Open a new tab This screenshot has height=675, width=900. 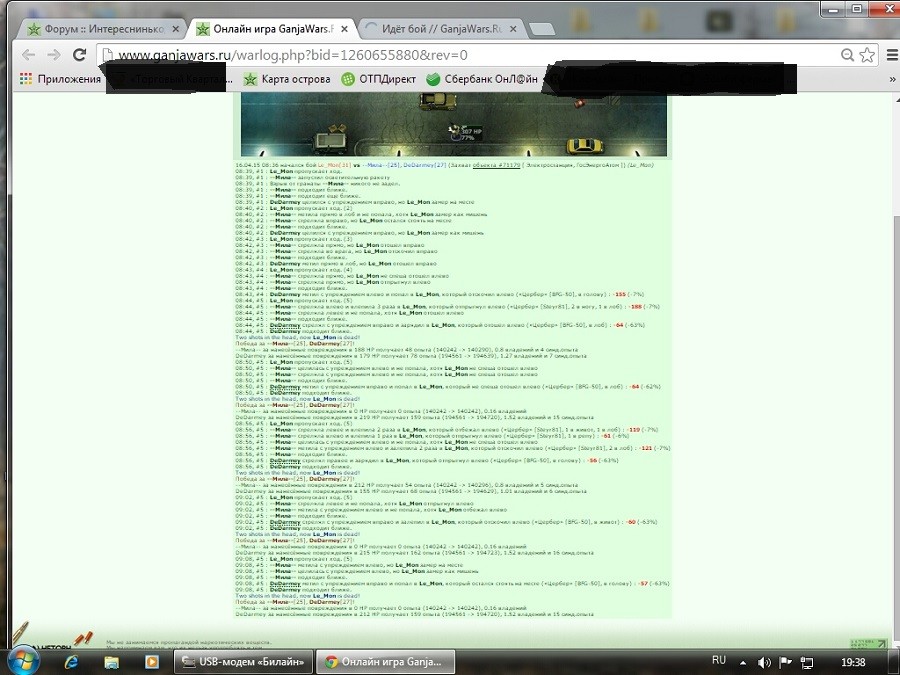tap(541, 29)
